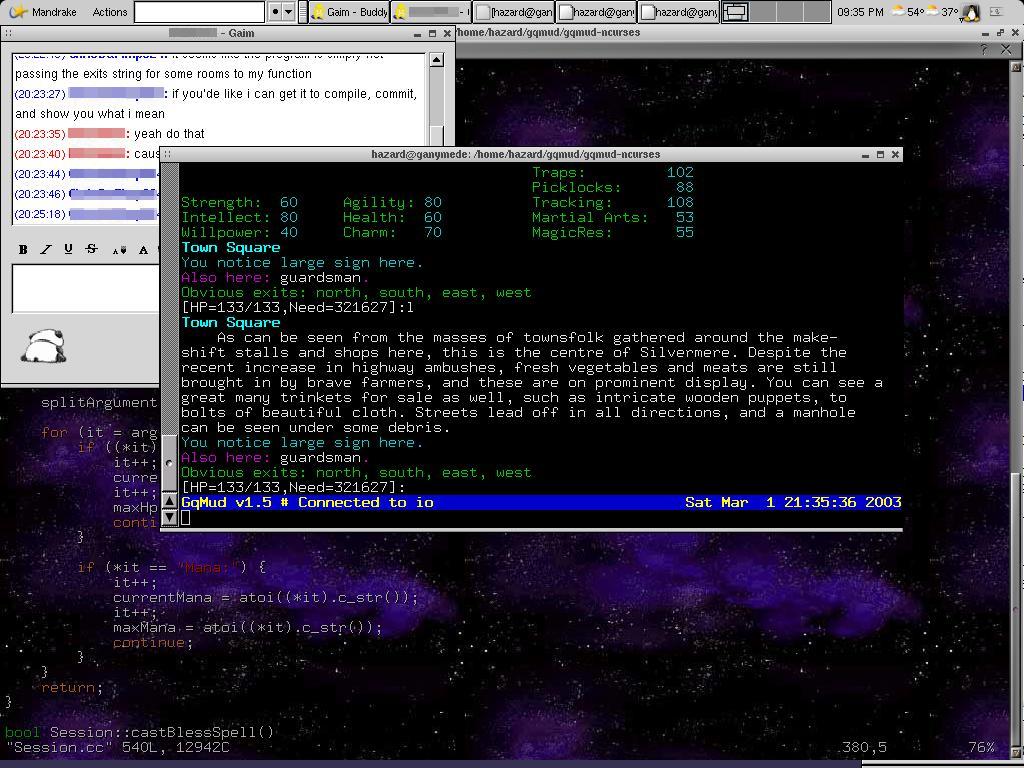
Task: Type in the Gaim message input box
Action: pos(85,289)
